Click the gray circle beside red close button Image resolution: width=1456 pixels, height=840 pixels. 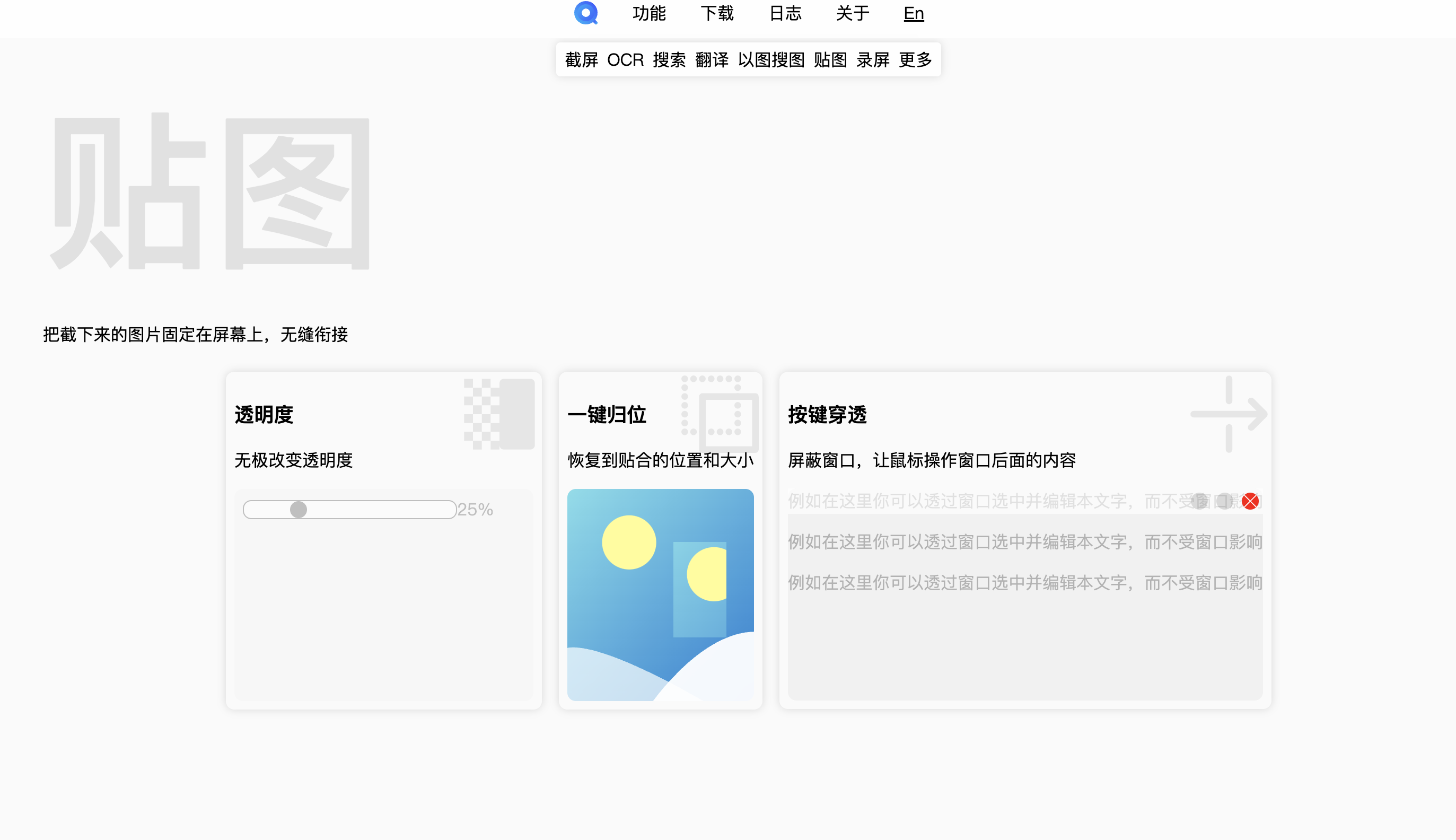click(x=1225, y=501)
